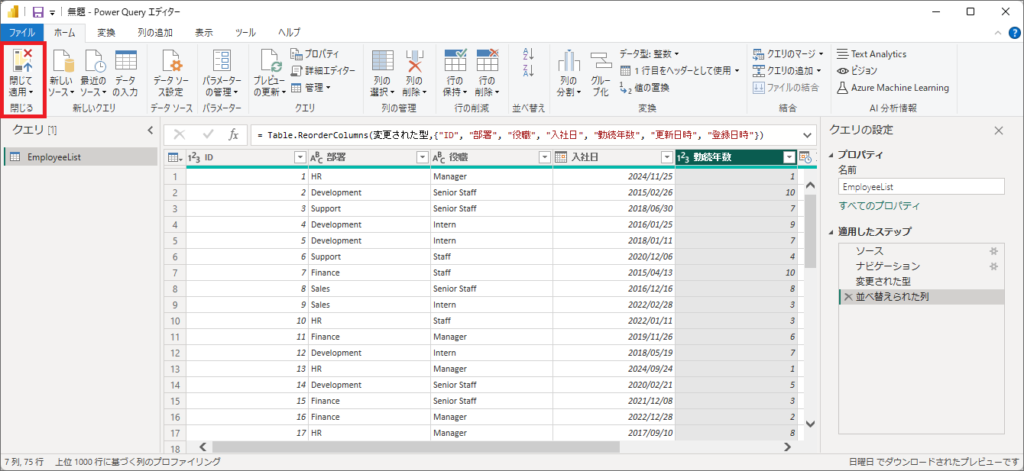Screen dimensions: 1024x471
Task: Open 部署 column filter dropdown
Action: coord(422,157)
